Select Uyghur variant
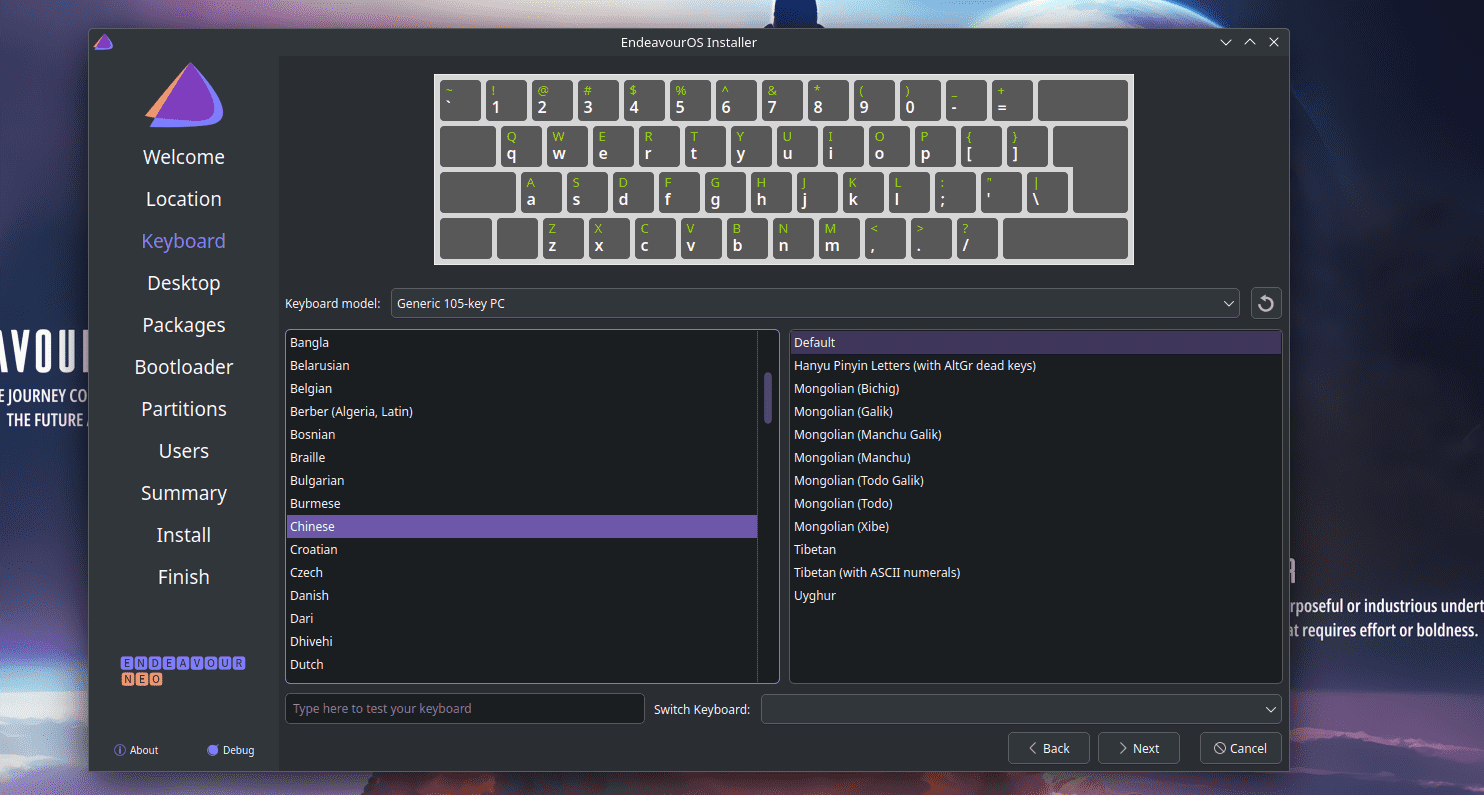The image size is (1484, 795). pyautogui.click(x=1036, y=596)
